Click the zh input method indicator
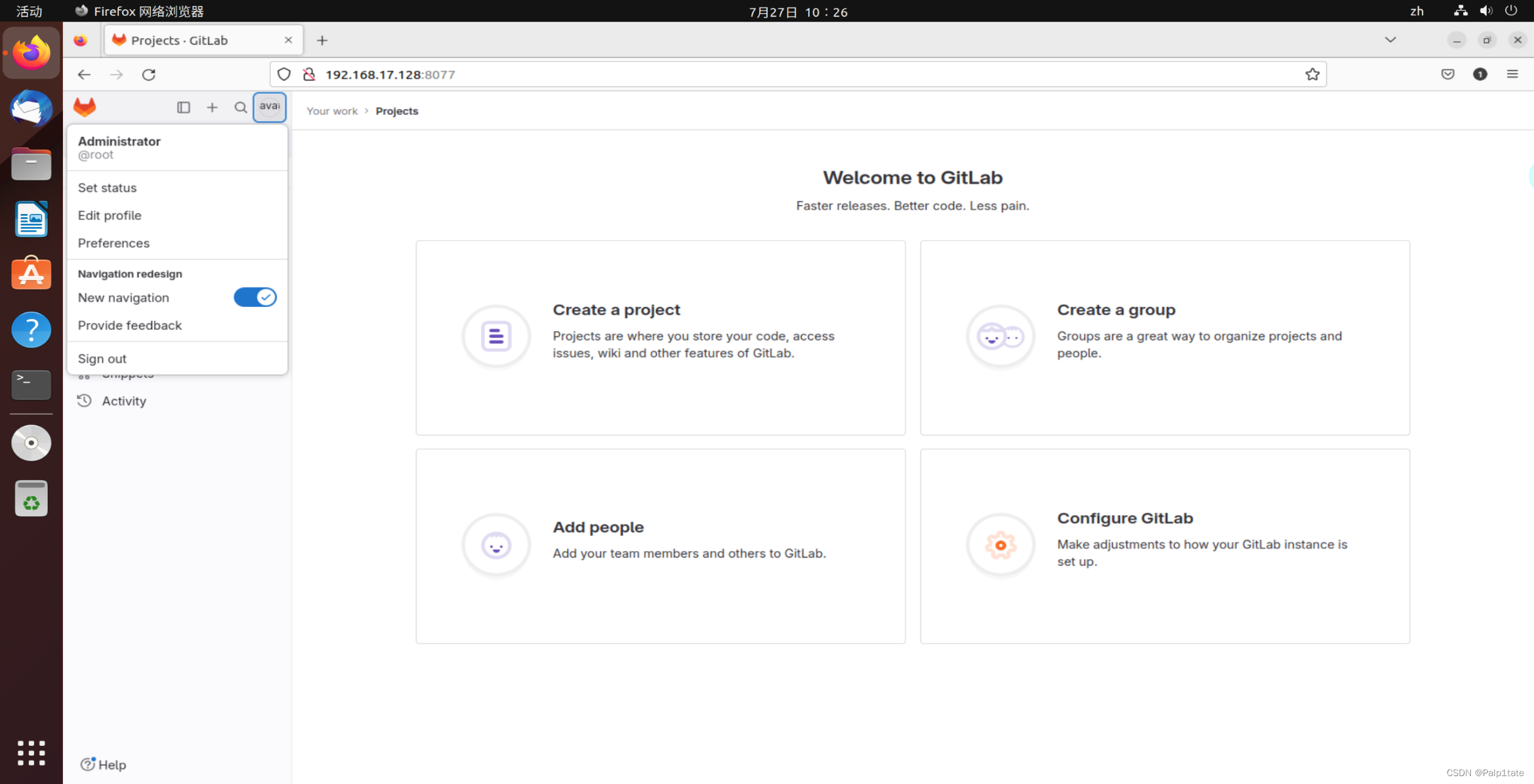The height and width of the screenshot is (784, 1534). tap(1417, 11)
